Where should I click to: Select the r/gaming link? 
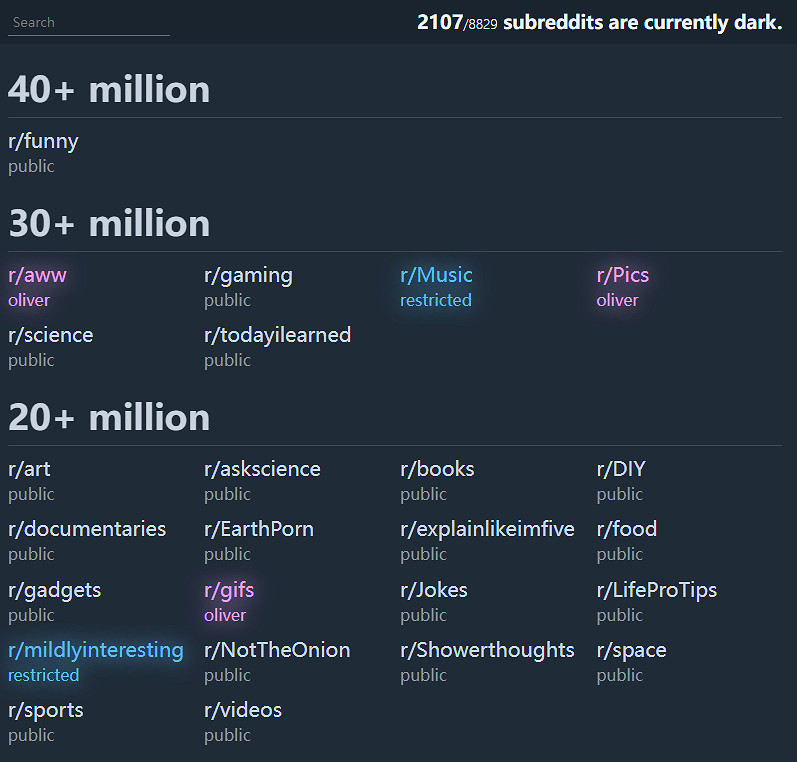pyautogui.click(x=248, y=275)
